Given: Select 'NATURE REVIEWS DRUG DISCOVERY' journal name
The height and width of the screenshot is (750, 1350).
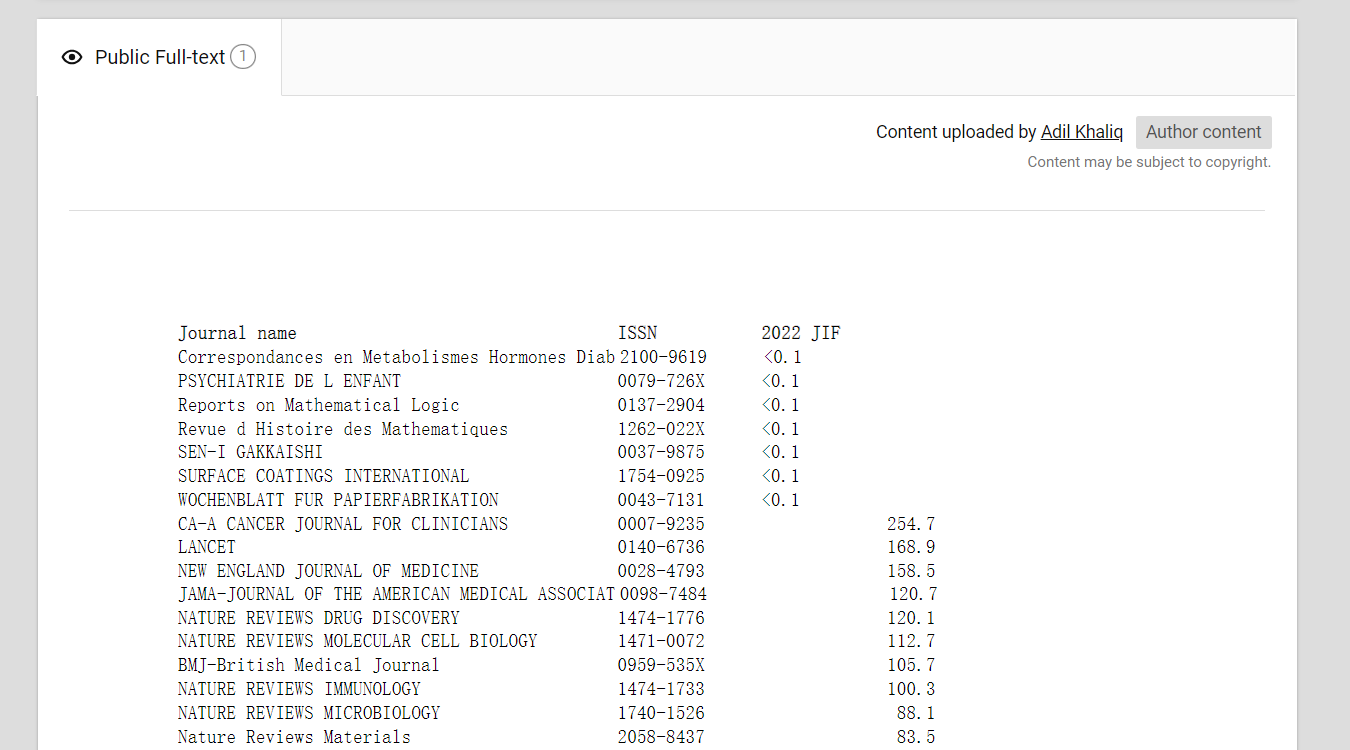Looking at the screenshot, I should pos(319,618).
